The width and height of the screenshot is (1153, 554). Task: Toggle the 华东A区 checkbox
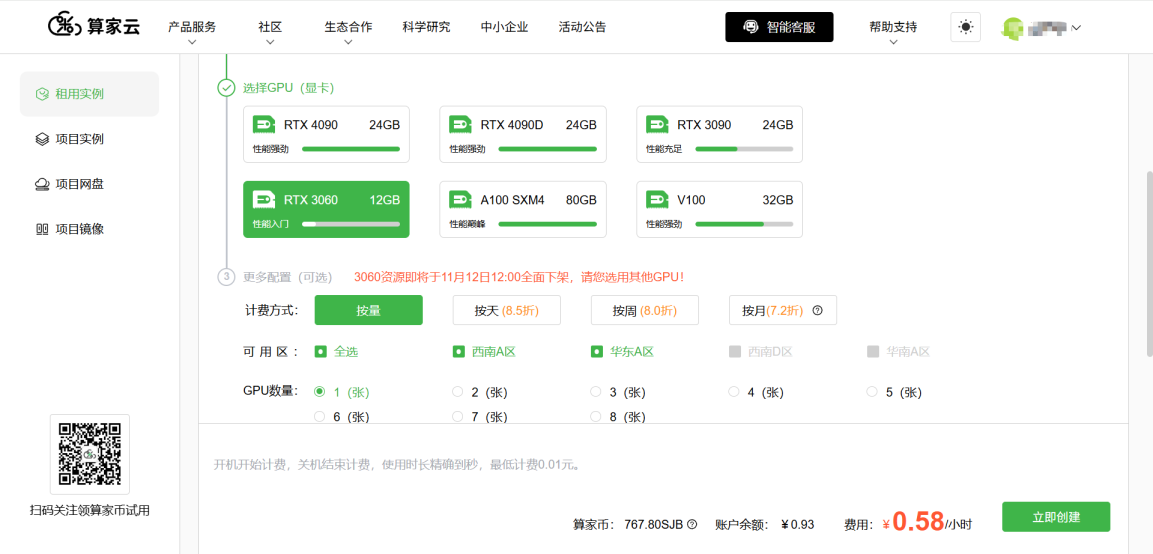click(x=596, y=352)
